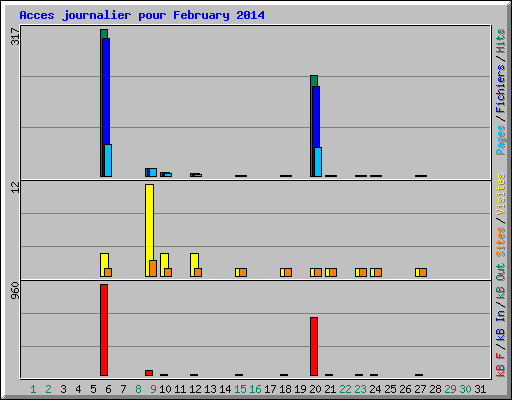Click the red 'kB F' legend text

[500, 365]
